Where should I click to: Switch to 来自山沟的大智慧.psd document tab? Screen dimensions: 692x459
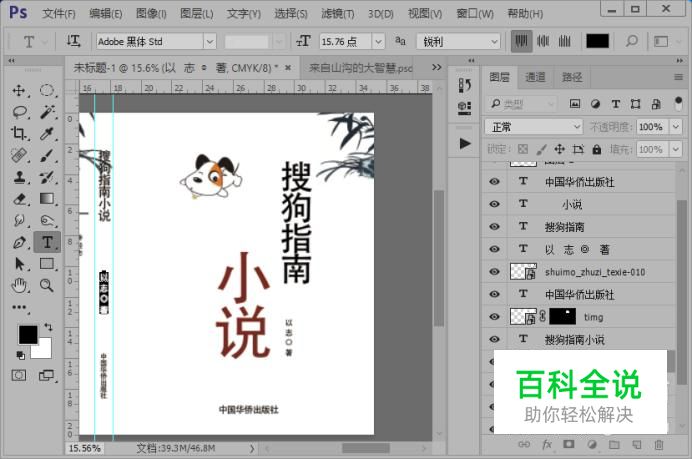360,68
